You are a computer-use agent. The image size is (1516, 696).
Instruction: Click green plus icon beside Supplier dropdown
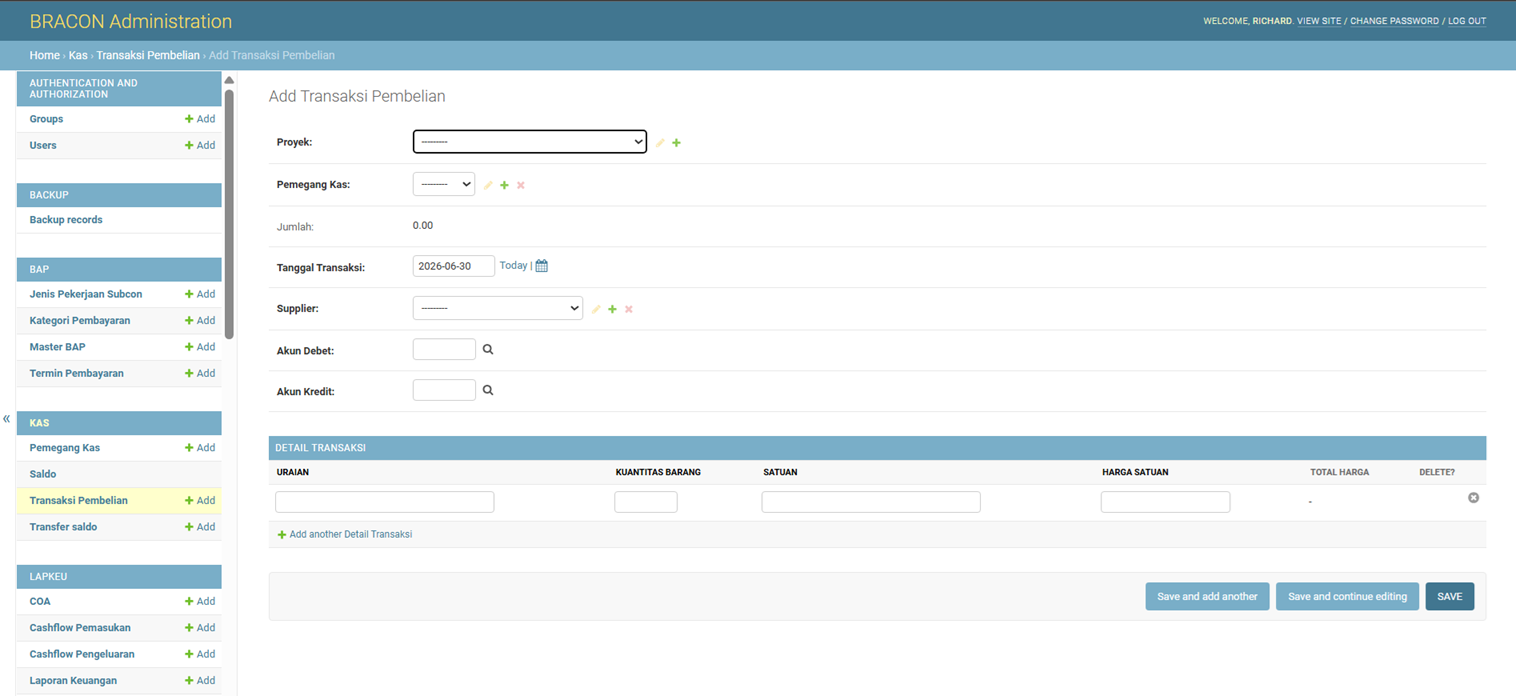(x=613, y=309)
